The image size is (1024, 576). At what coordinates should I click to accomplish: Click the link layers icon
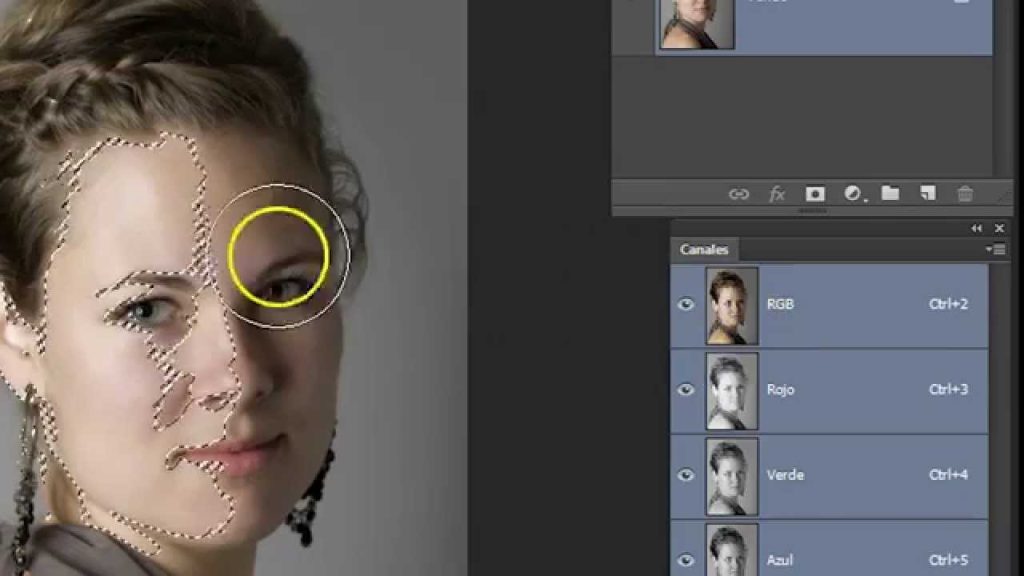coord(738,194)
